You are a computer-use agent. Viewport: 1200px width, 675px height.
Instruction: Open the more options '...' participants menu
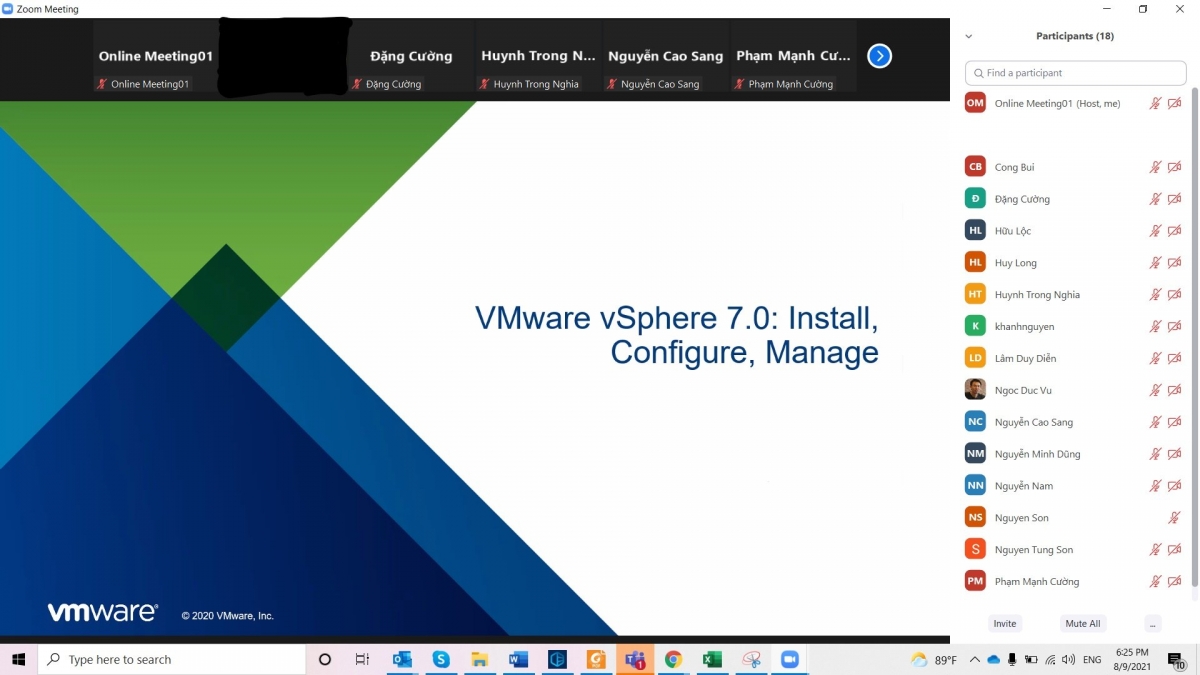1153,623
